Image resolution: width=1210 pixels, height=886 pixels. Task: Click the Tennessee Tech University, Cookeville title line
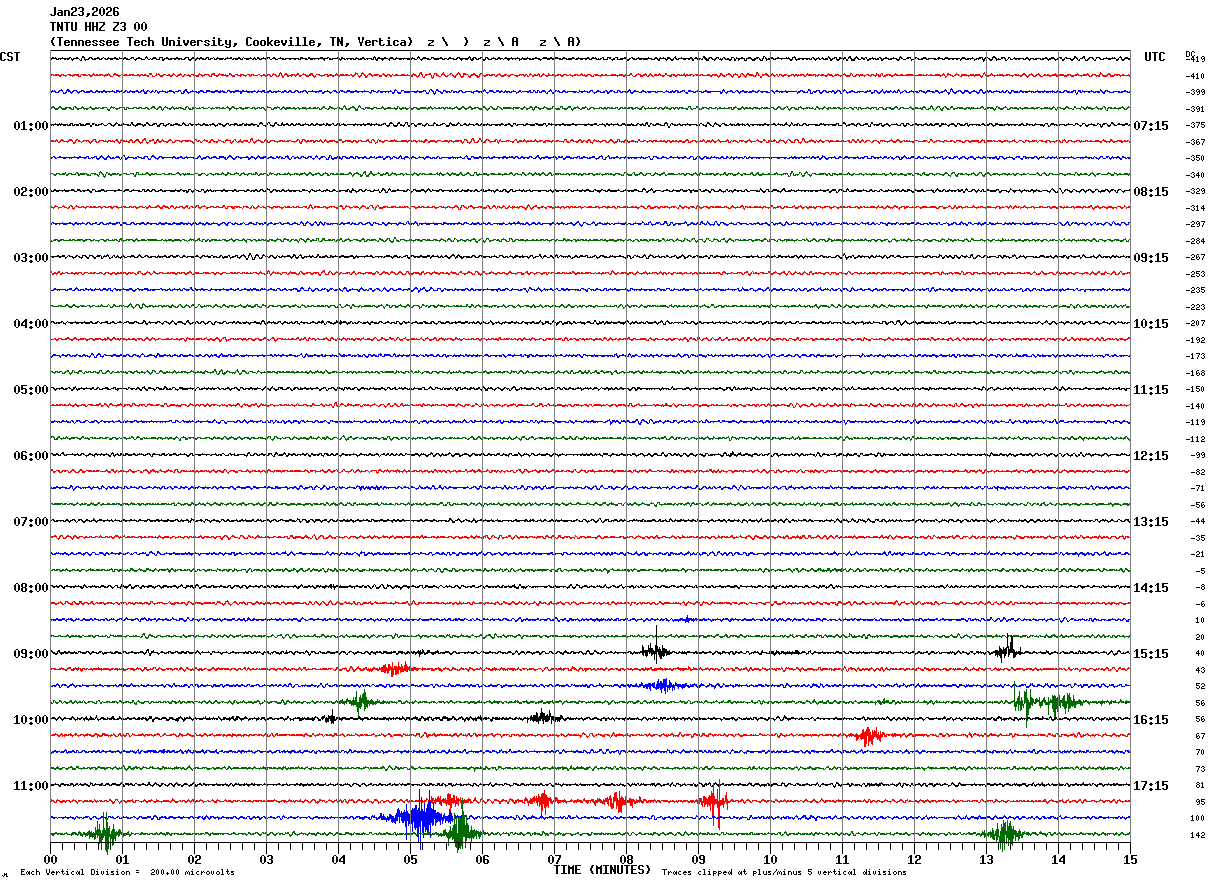click(315, 42)
